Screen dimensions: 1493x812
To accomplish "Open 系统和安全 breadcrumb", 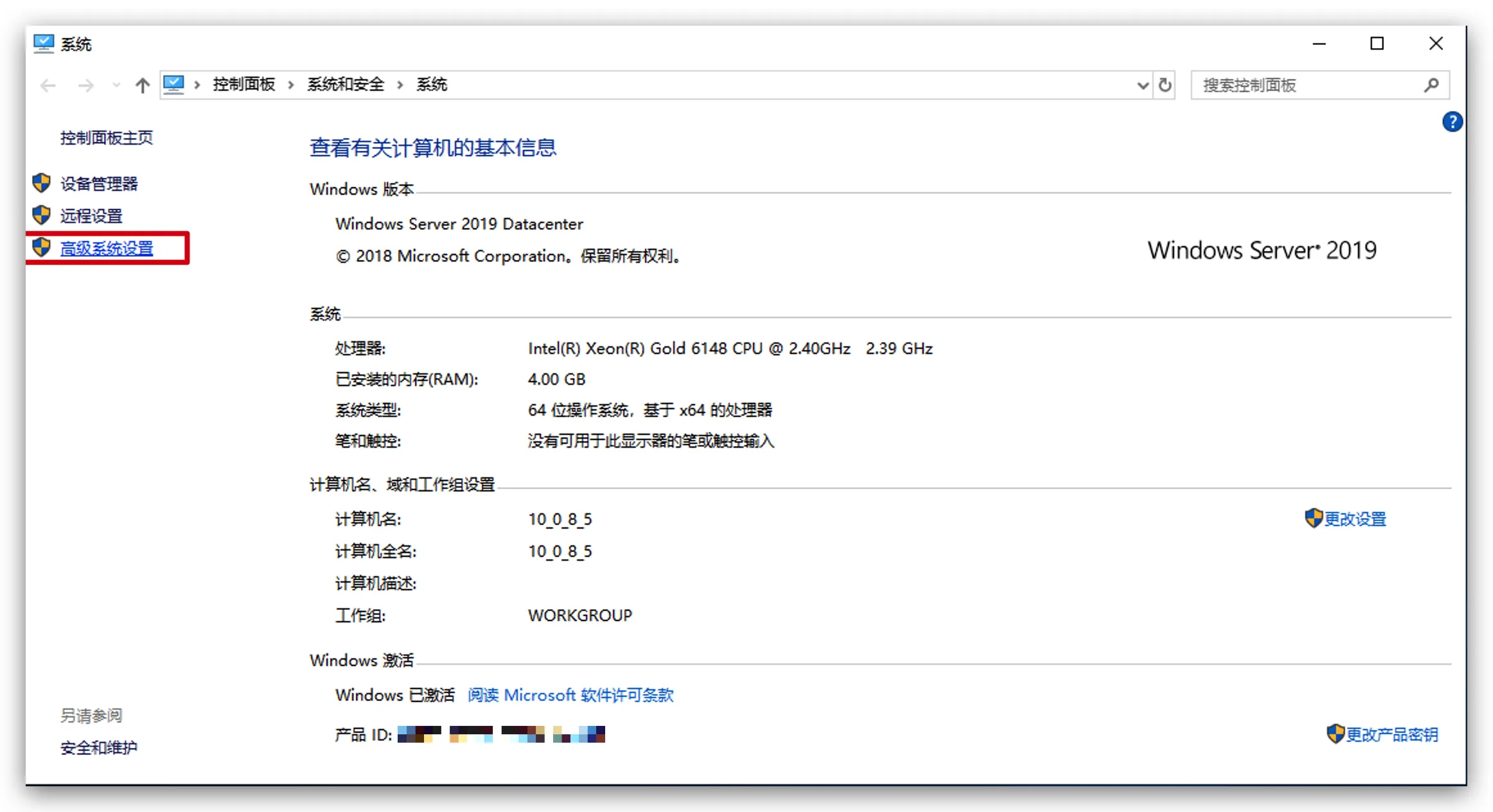I will 346,85.
